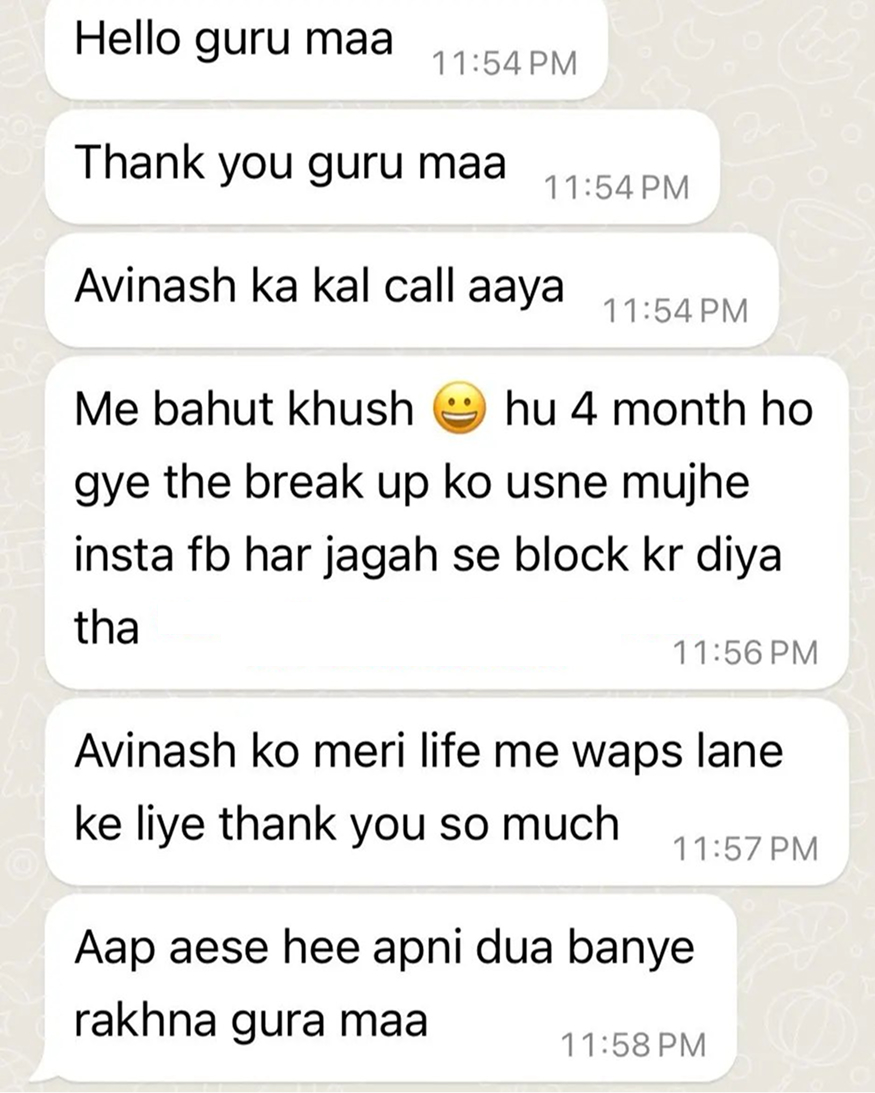Viewport: 875px width, 1093px height.
Task: Click the word 'tha' ending the message
Action: coord(107,627)
